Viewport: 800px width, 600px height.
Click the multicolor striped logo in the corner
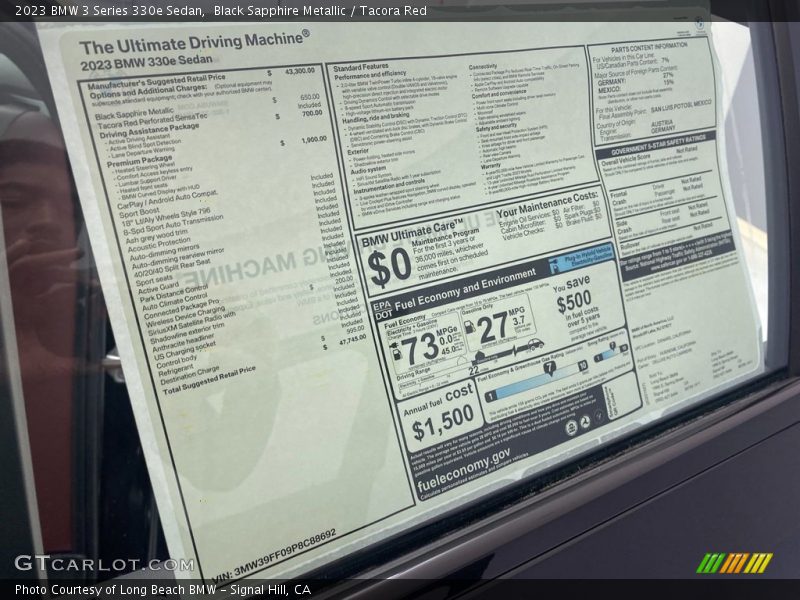734,563
